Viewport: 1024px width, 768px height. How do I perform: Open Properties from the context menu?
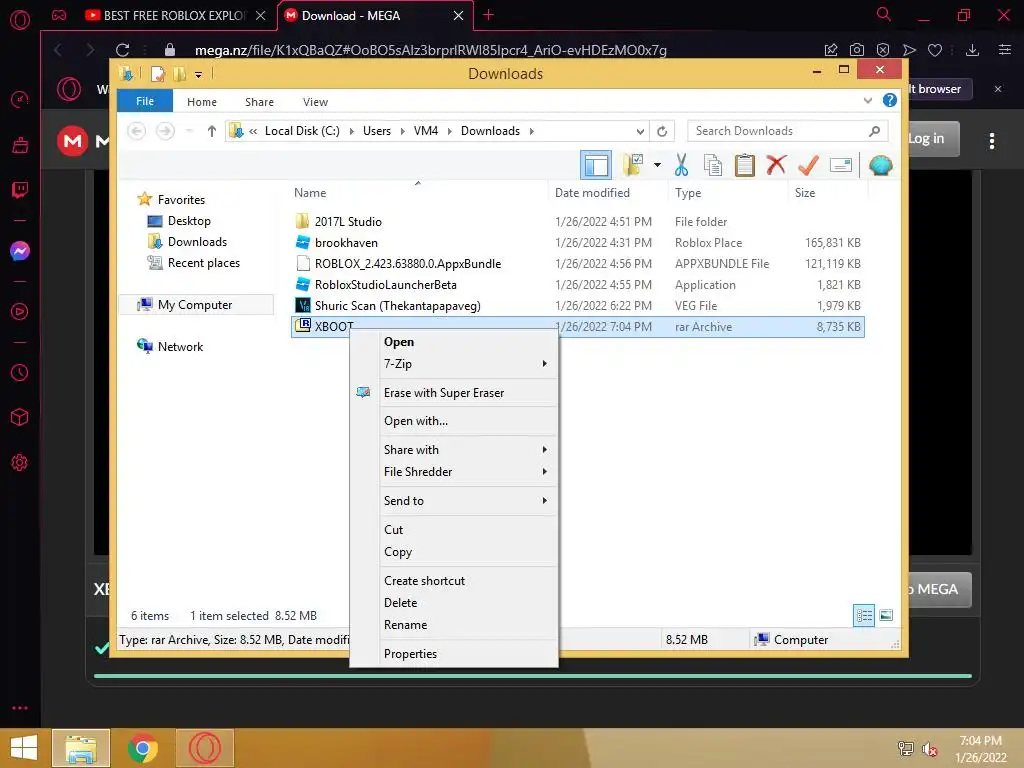pyautogui.click(x=454, y=654)
